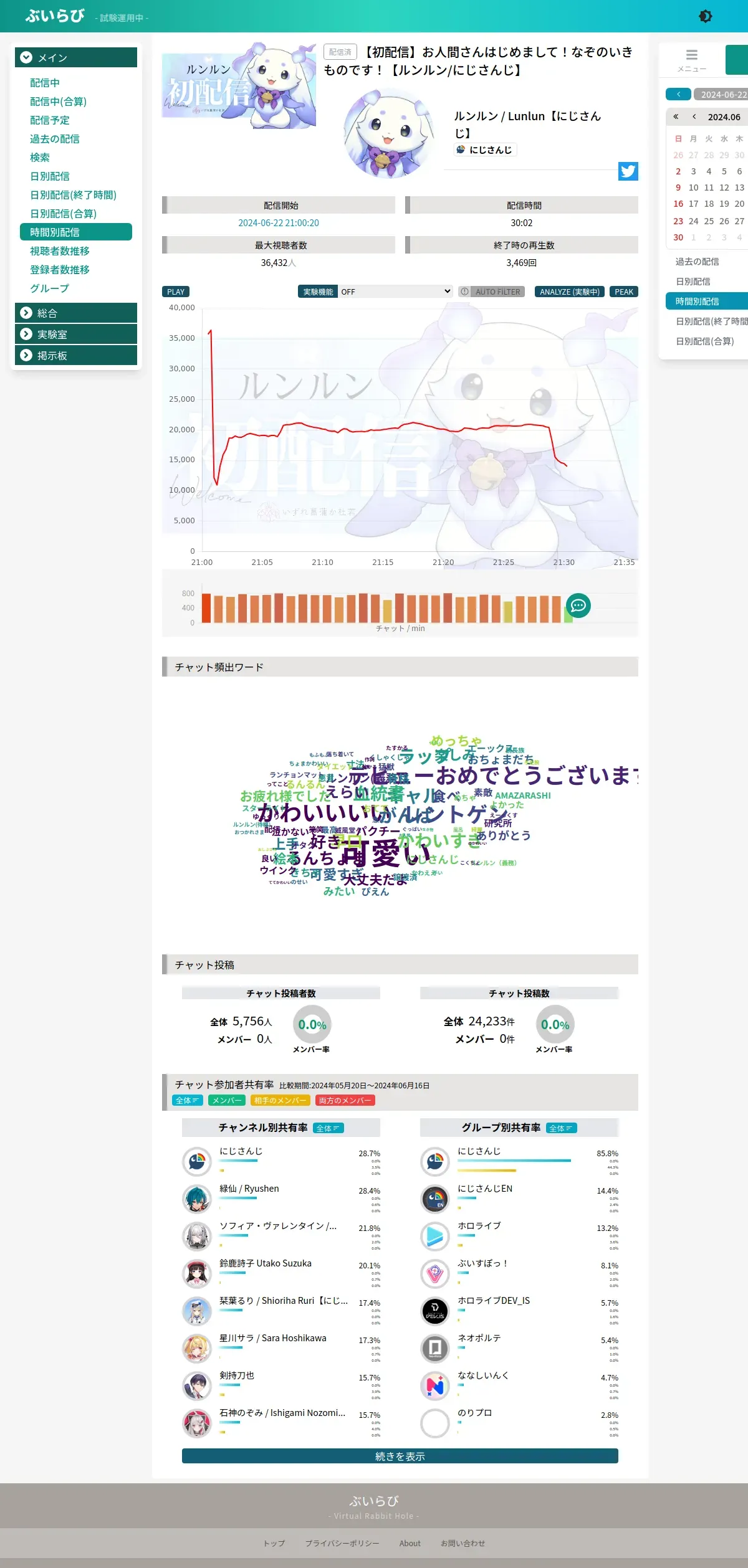Go to previous month in calendar
Viewport: 748px width, 1568px height.
[694, 116]
